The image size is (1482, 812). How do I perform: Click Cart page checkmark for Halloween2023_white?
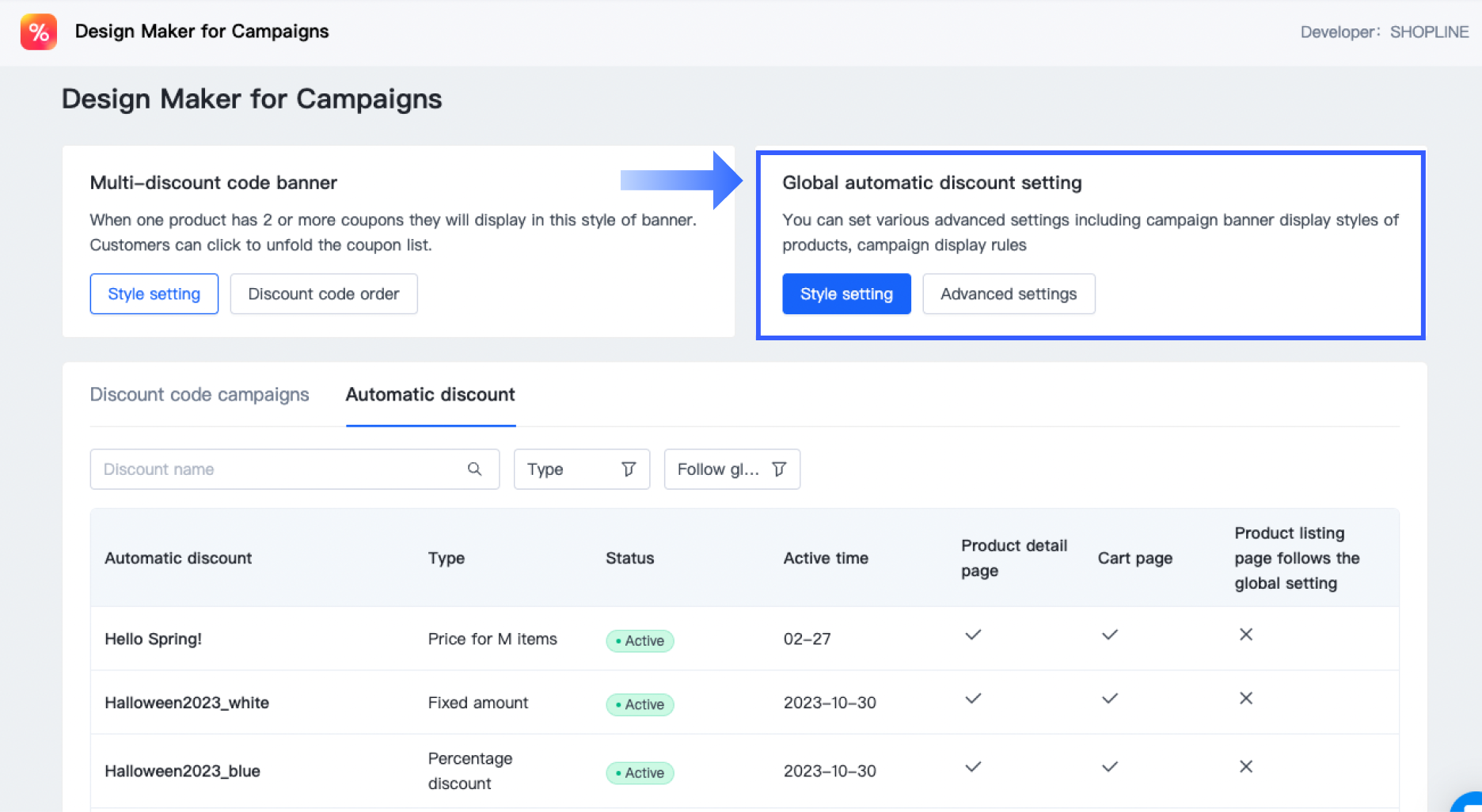[1110, 698]
